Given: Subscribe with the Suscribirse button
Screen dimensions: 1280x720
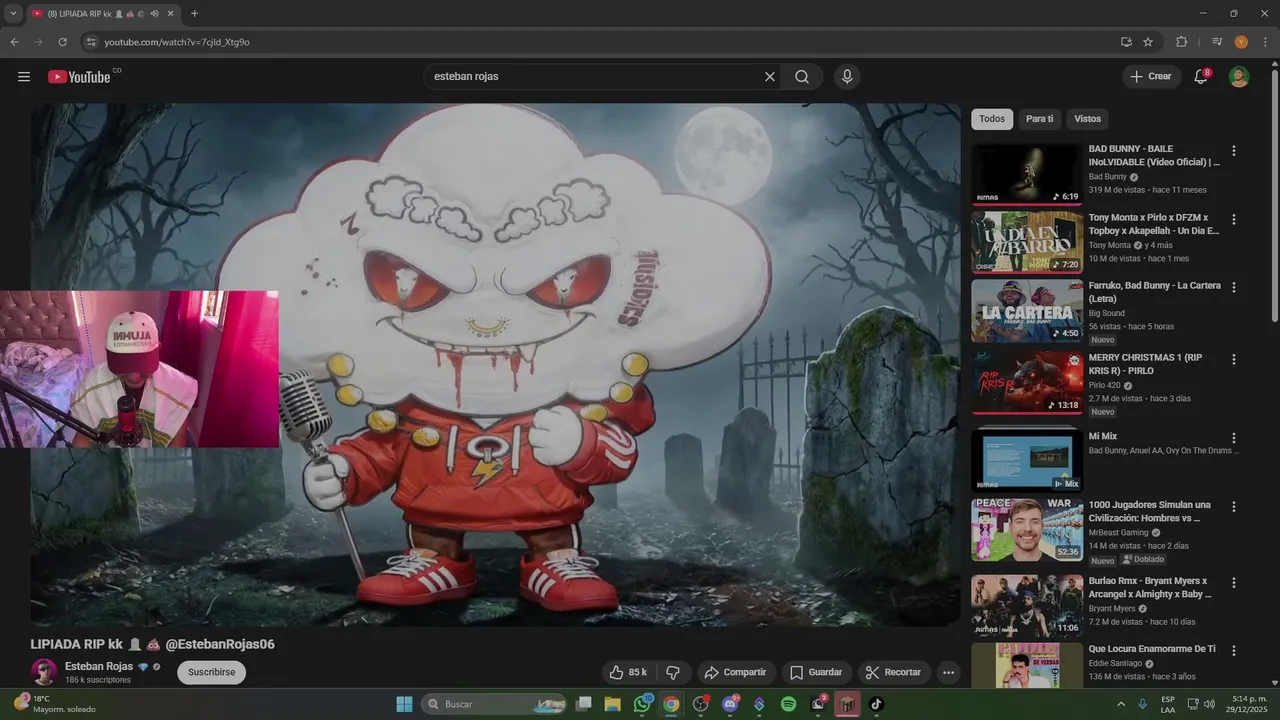Looking at the screenshot, I should coord(211,672).
